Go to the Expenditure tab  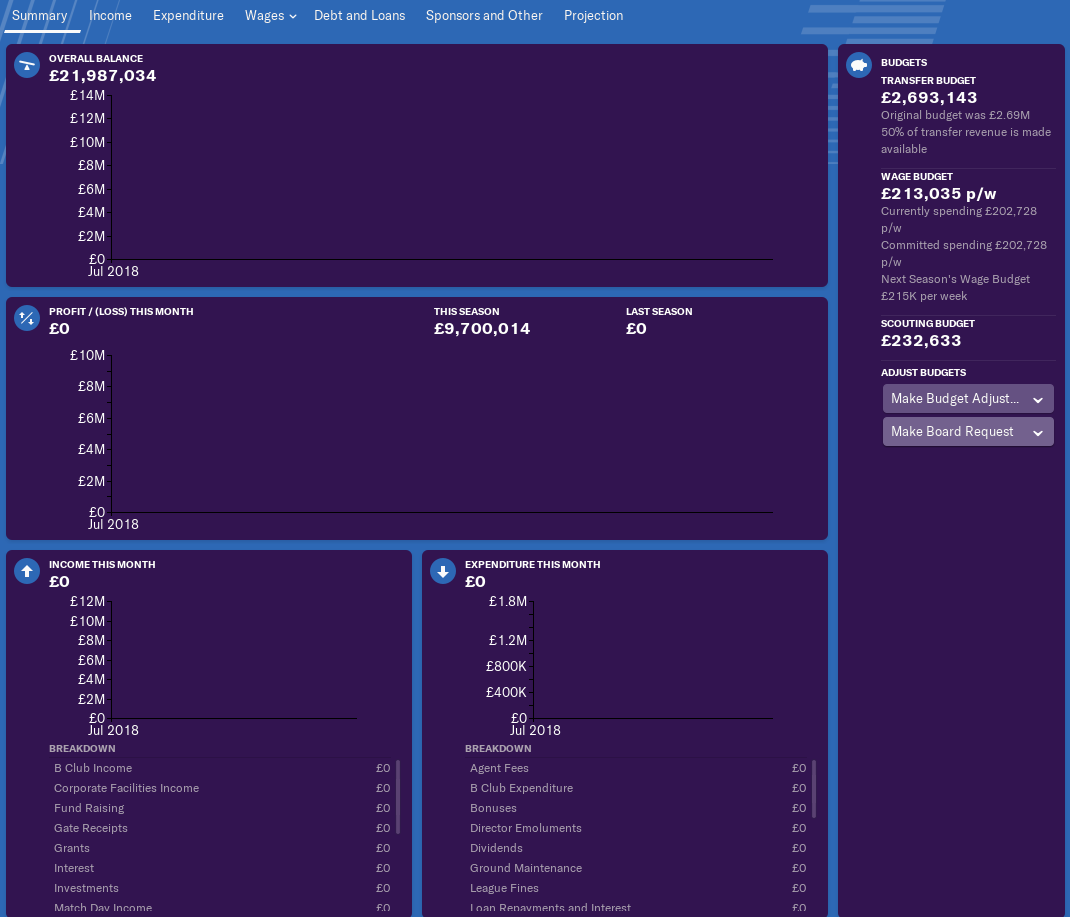click(188, 16)
